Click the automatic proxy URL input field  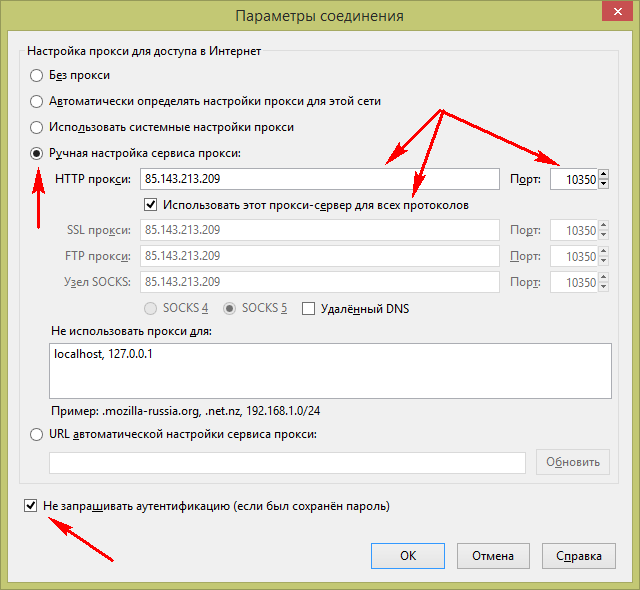pyautogui.click(x=287, y=463)
